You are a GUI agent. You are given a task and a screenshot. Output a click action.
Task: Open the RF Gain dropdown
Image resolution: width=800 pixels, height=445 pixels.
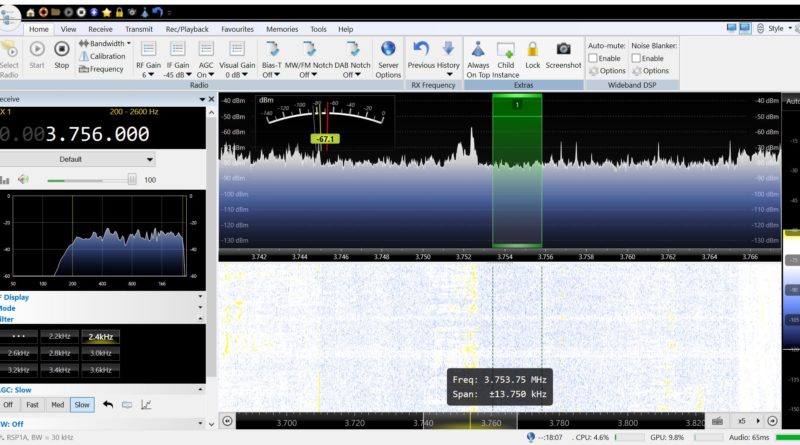148,60
